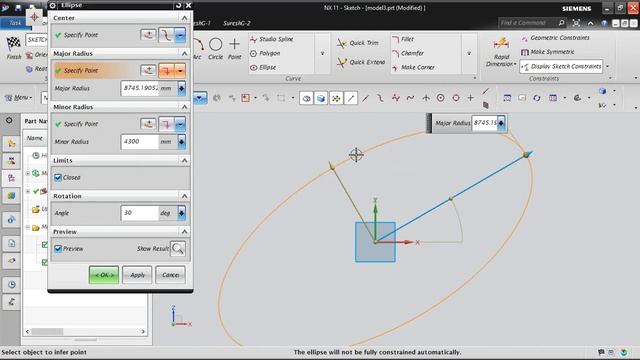
Task: Edit the Minor Radius 4300 field
Action: pos(140,142)
